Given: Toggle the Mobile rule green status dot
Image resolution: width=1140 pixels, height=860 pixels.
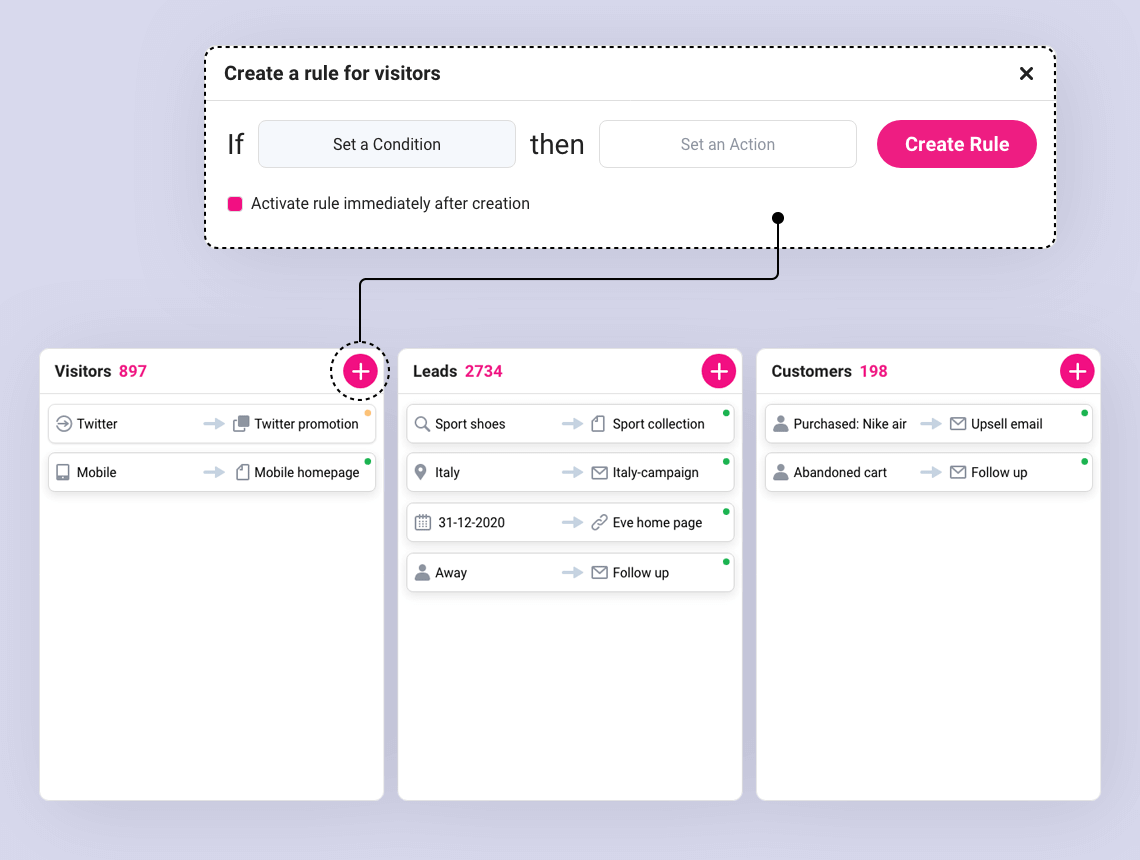Looking at the screenshot, I should (x=368, y=462).
